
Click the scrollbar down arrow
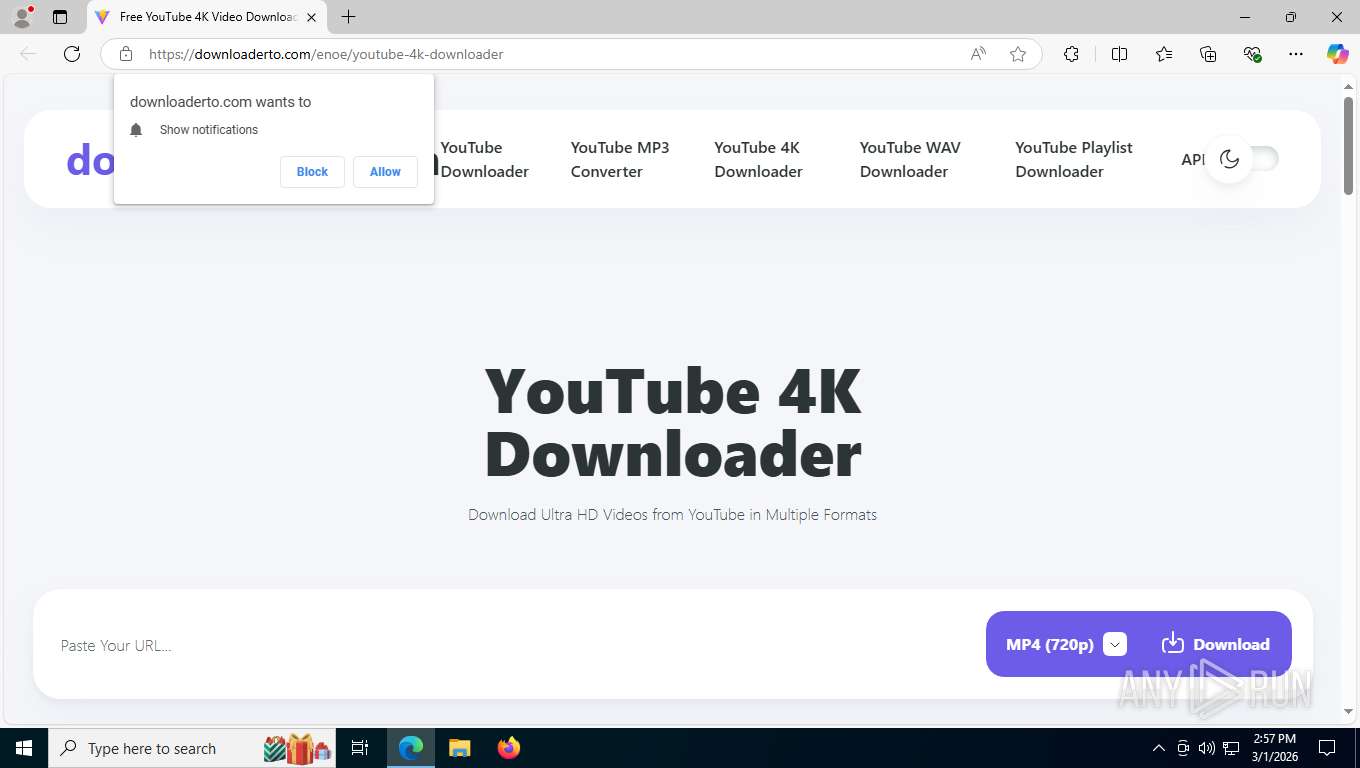click(x=1348, y=711)
